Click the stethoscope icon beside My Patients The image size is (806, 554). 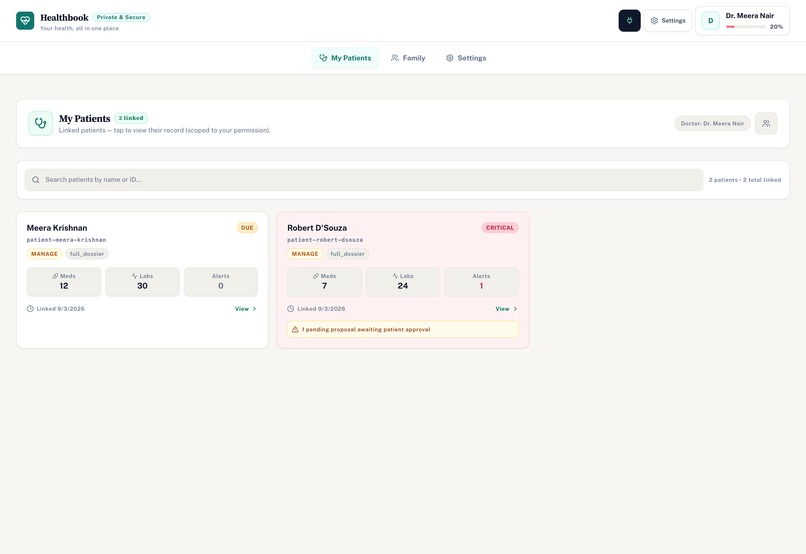(x=41, y=123)
